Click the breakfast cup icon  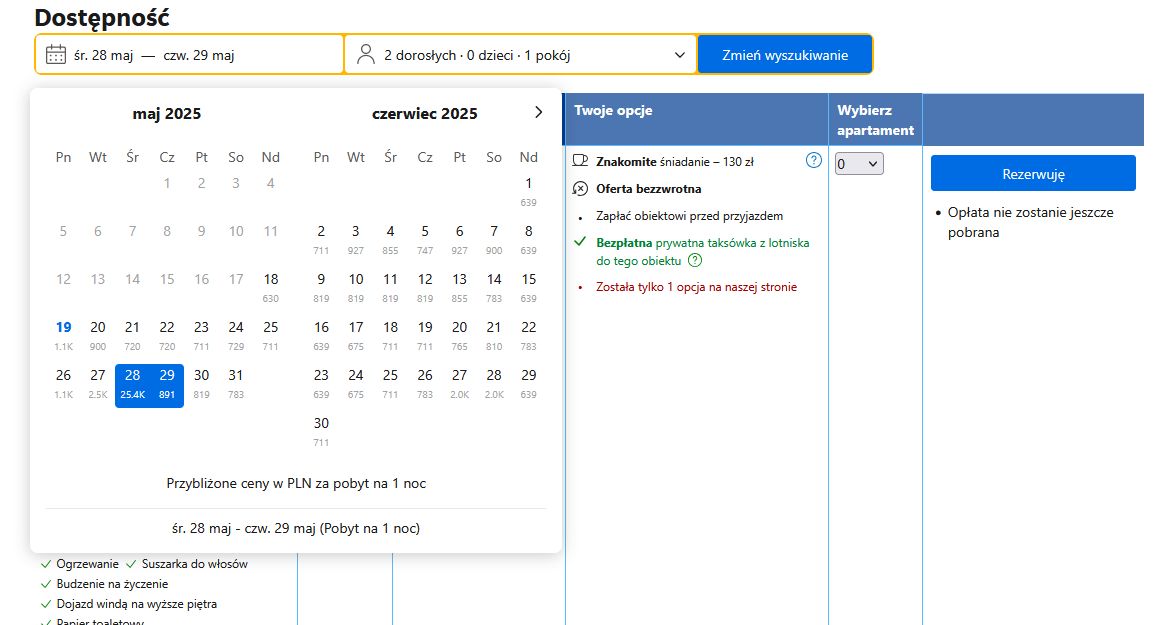pyautogui.click(x=581, y=160)
